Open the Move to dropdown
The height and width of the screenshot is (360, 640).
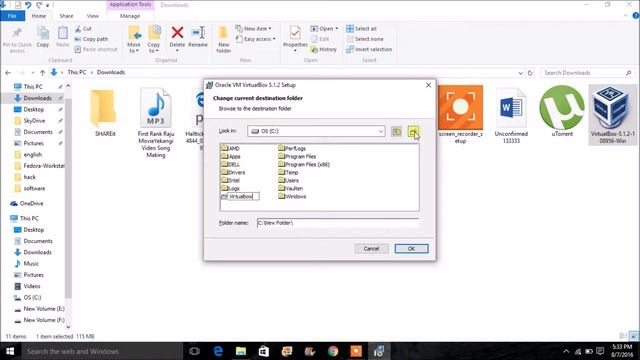pos(134,40)
